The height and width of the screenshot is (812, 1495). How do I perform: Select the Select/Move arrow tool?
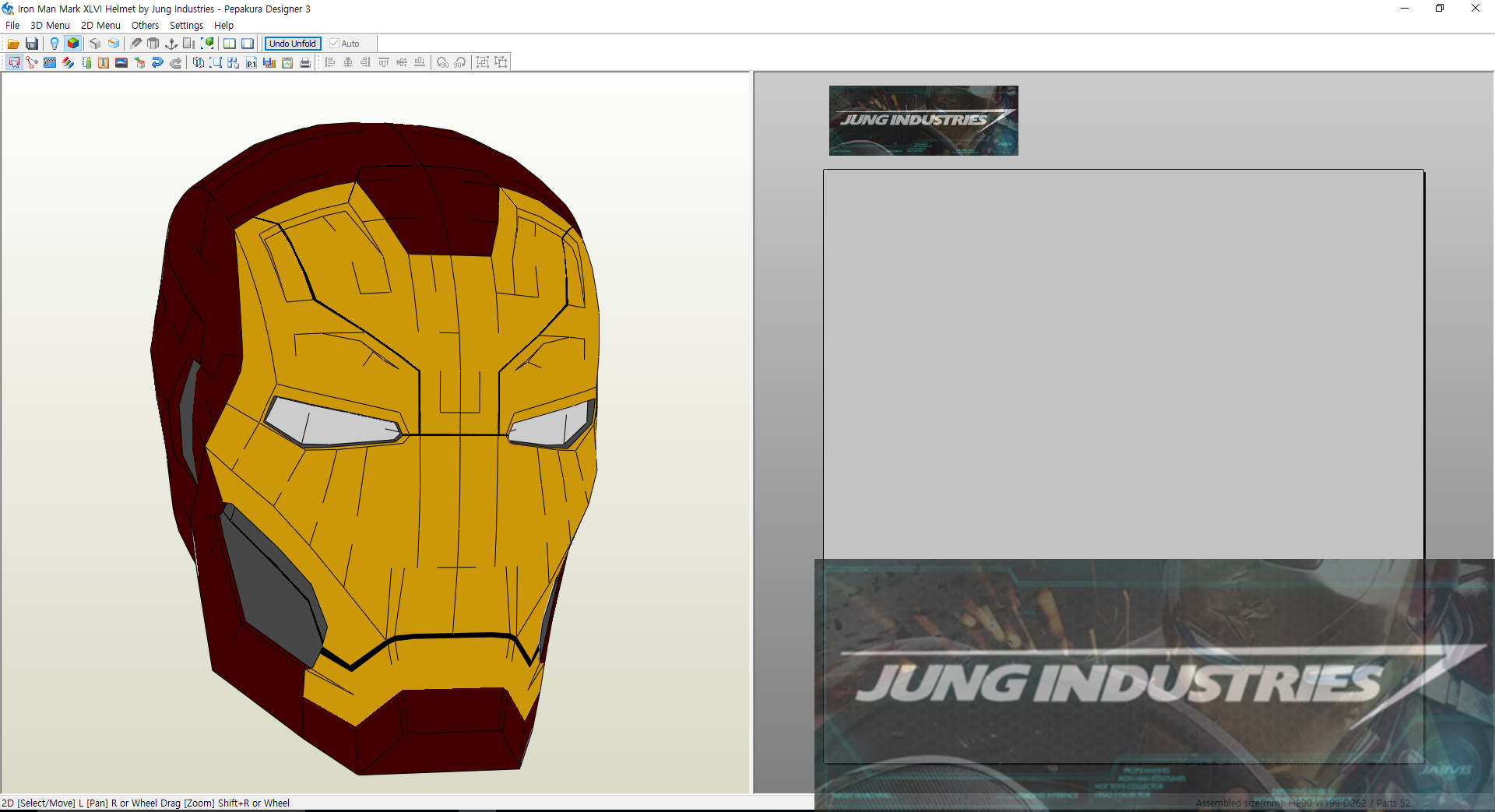(x=15, y=62)
